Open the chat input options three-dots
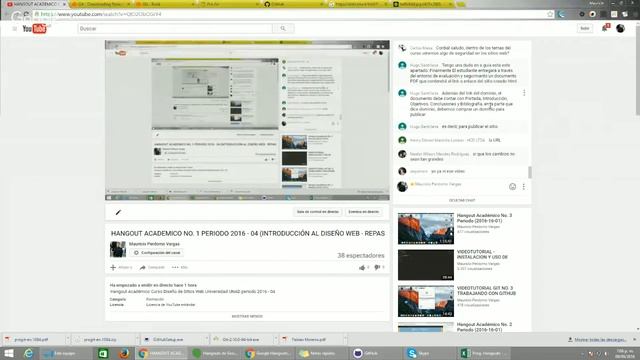This screenshot has height=360, width=640. pyautogui.click(x=524, y=187)
